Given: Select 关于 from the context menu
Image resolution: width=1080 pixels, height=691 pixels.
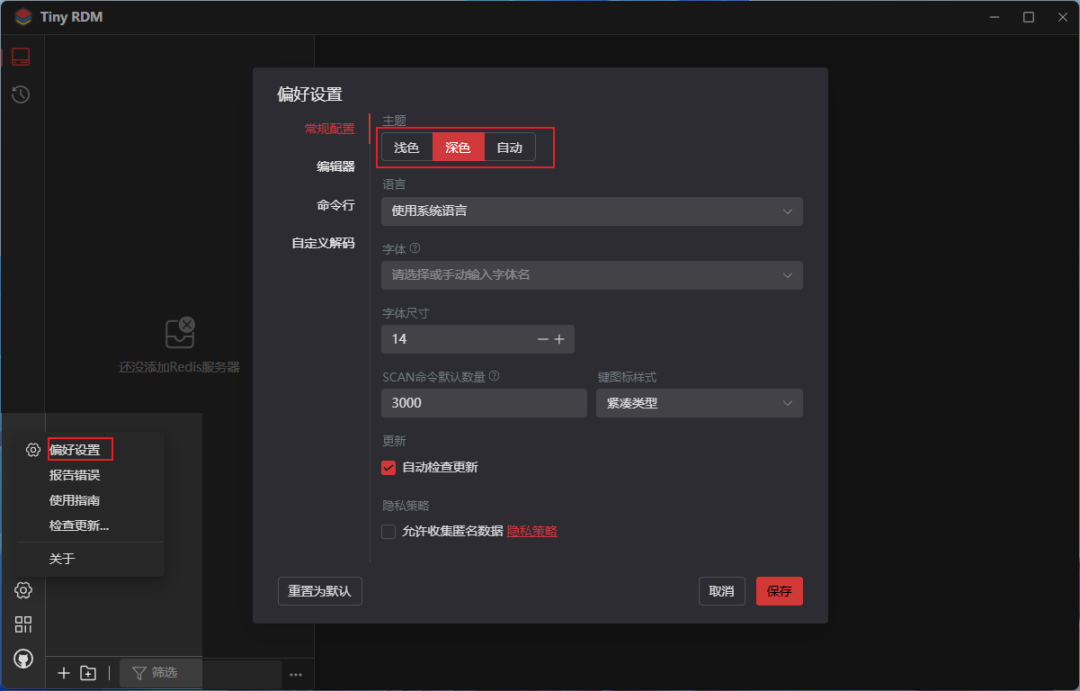Looking at the screenshot, I should (60, 558).
